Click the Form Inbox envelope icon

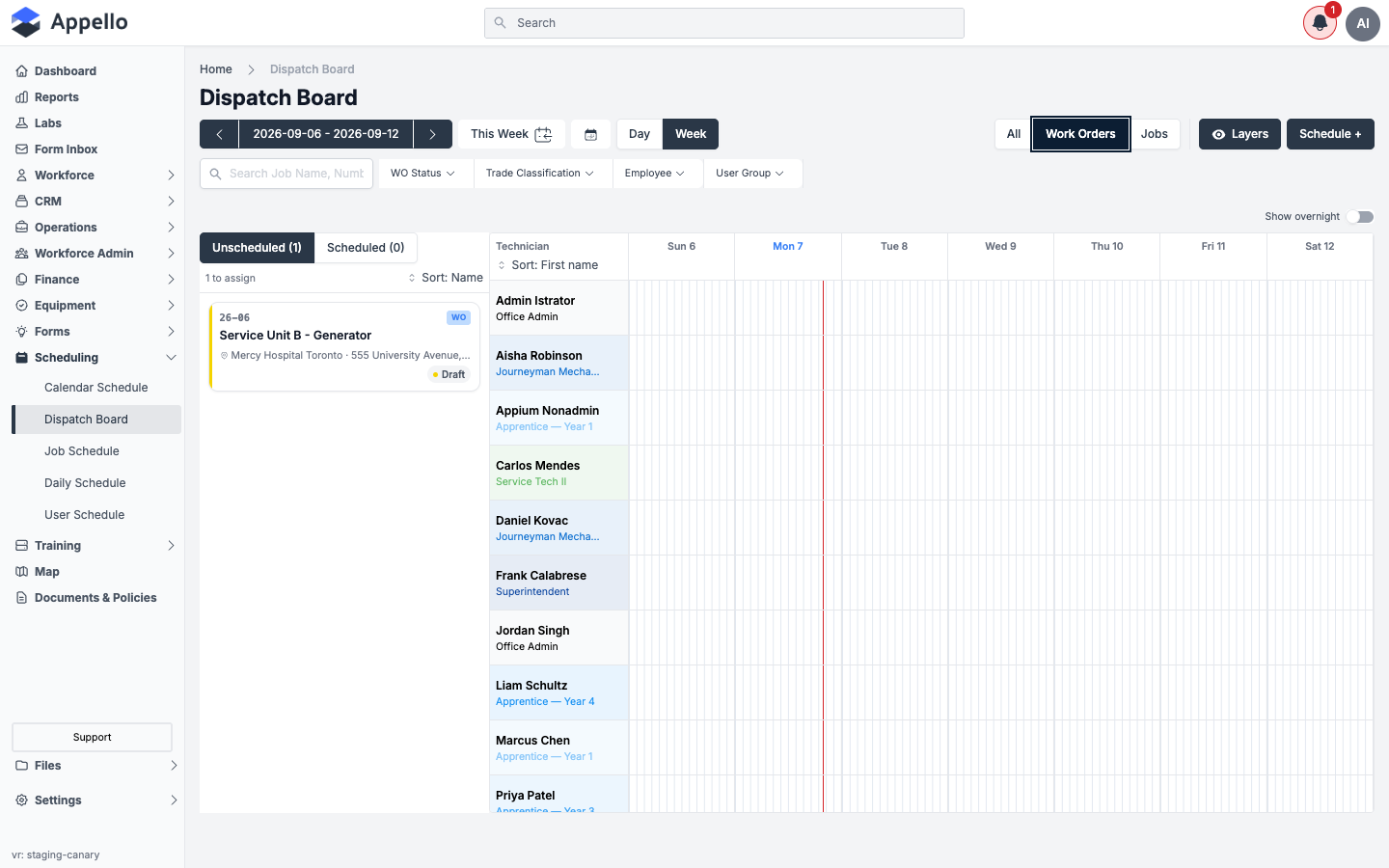click(21, 149)
